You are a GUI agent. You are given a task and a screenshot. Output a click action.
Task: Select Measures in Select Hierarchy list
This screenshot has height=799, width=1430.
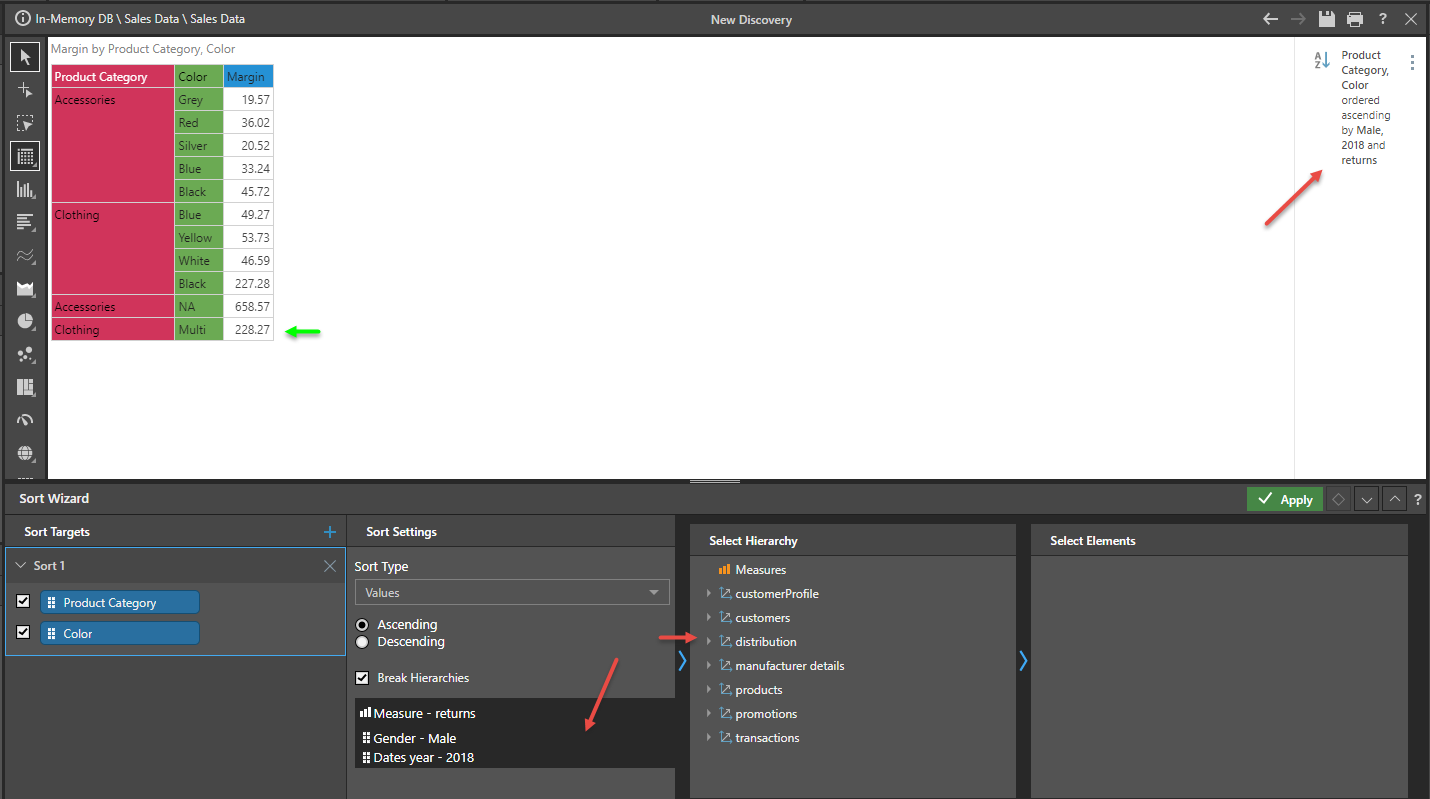(x=760, y=570)
